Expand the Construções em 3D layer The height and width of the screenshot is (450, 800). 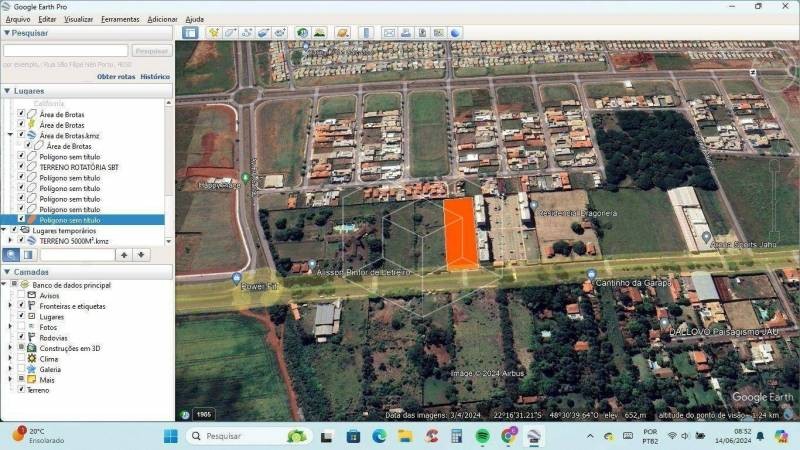coord(10,348)
